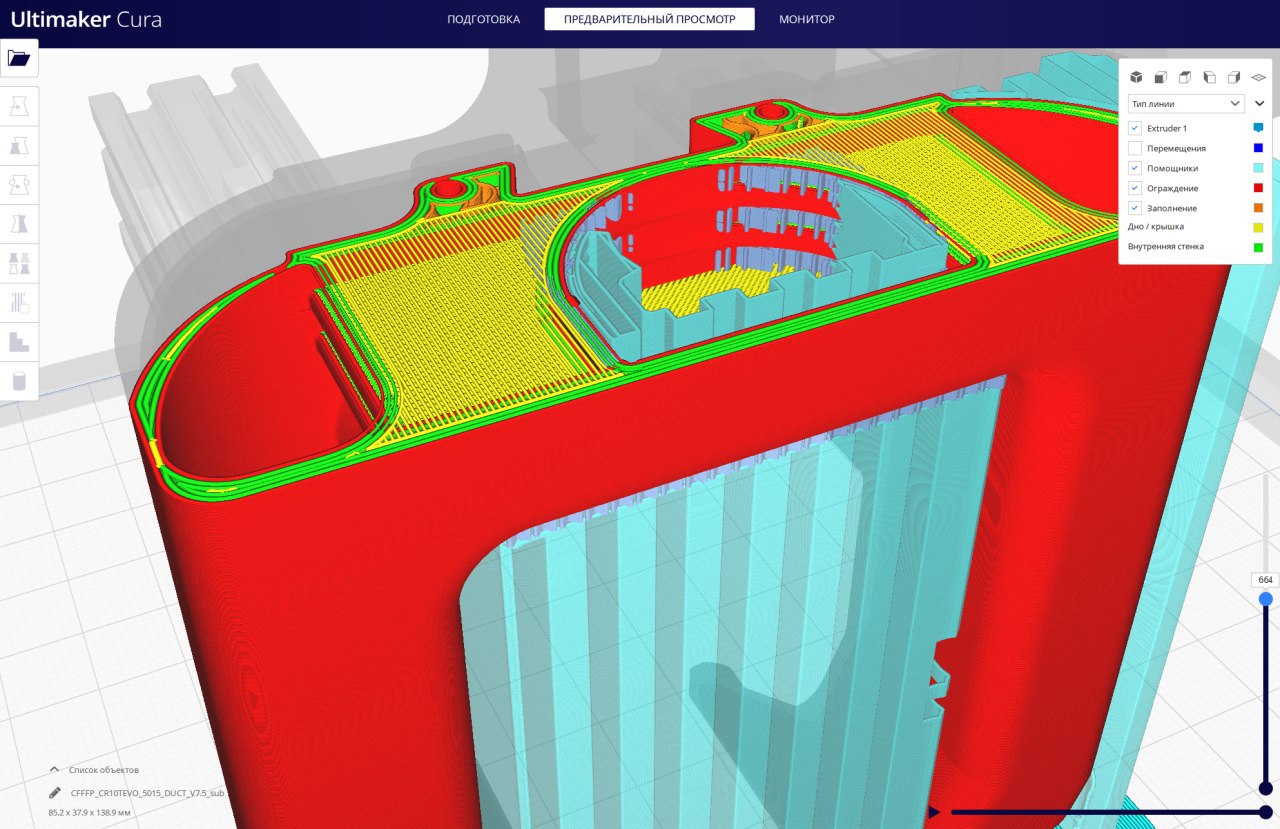Click the red Ограждение color swatch
Viewport: 1280px width, 829px height.
coord(1258,188)
